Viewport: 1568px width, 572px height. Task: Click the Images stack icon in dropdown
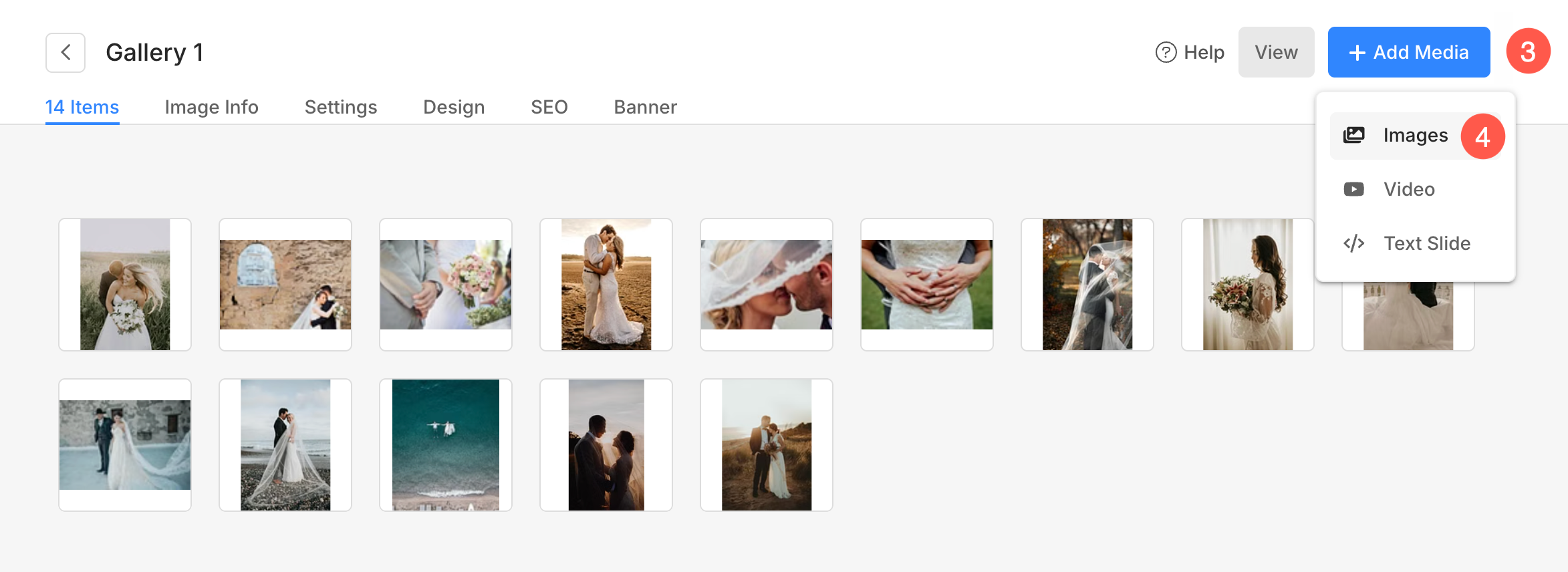click(1353, 136)
